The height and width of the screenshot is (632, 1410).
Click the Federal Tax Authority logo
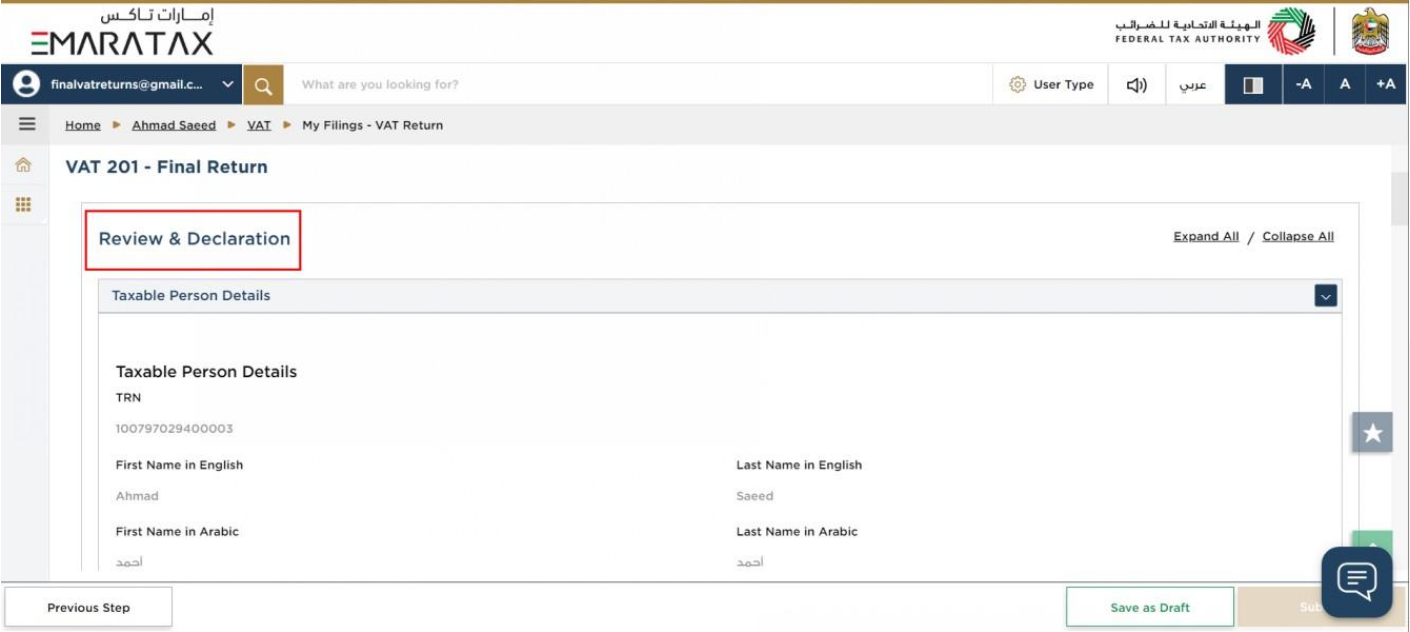click(x=1216, y=32)
